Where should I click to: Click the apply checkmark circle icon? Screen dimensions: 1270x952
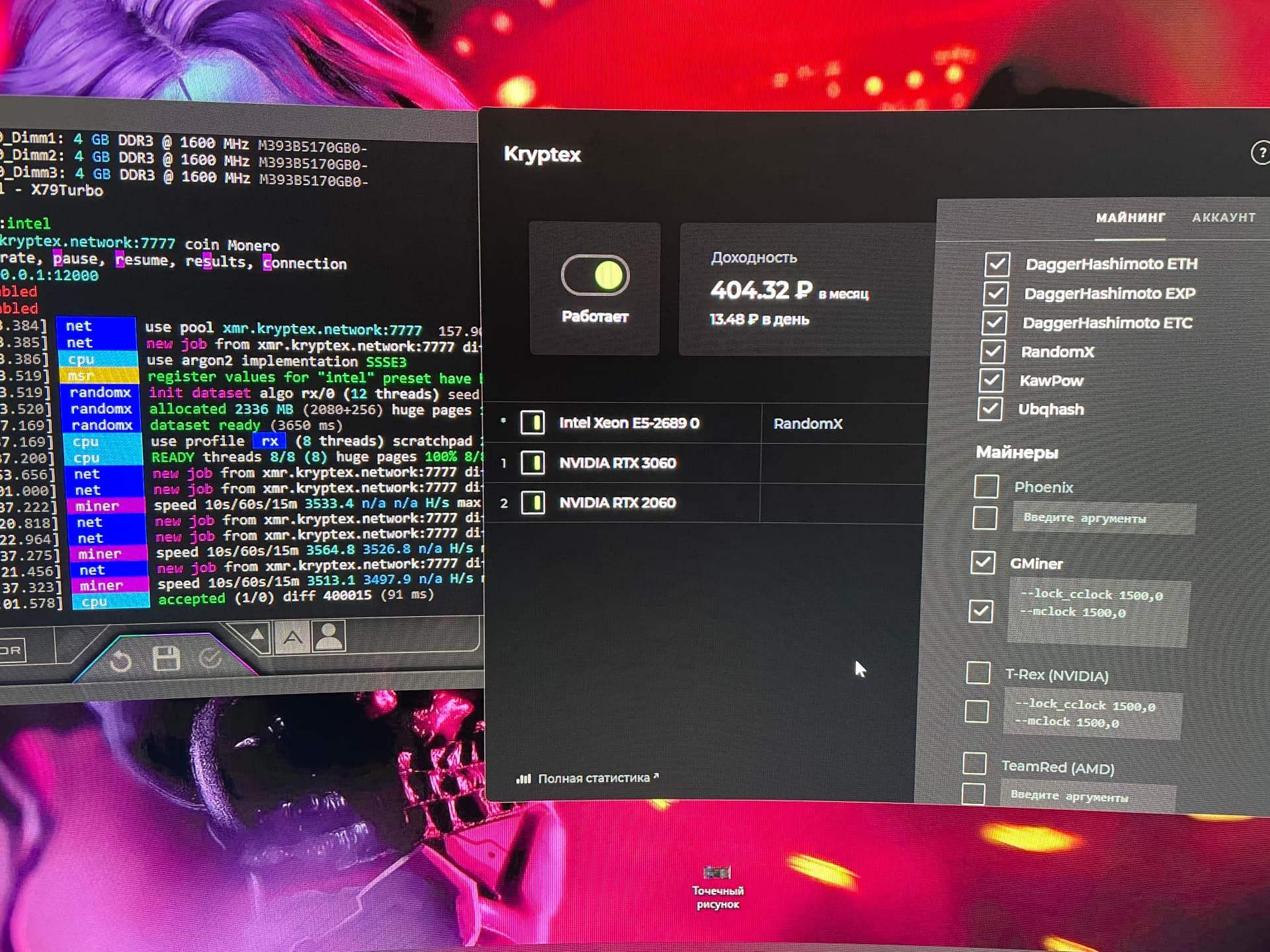[210, 658]
